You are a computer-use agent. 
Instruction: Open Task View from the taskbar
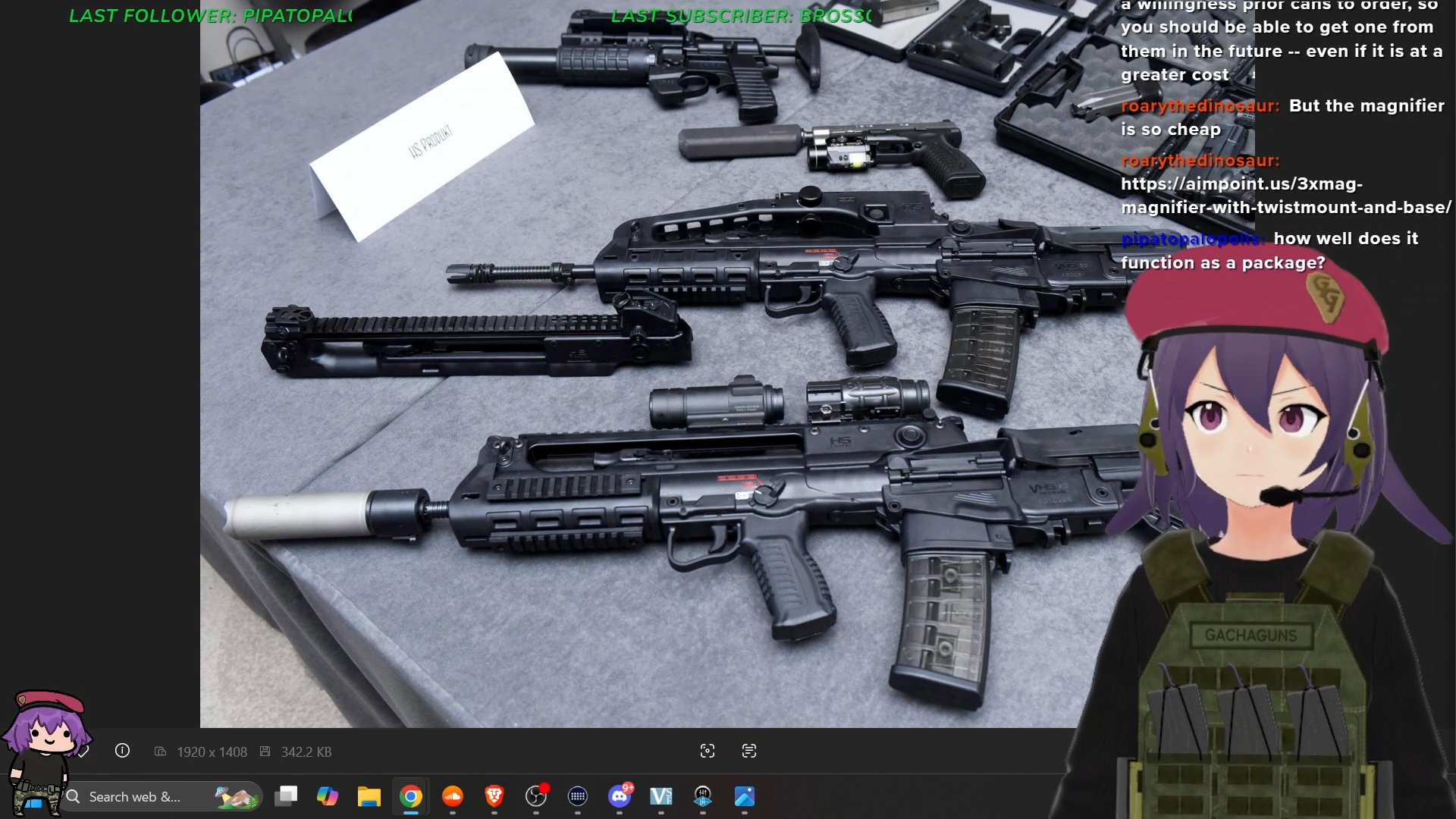(286, 796)
